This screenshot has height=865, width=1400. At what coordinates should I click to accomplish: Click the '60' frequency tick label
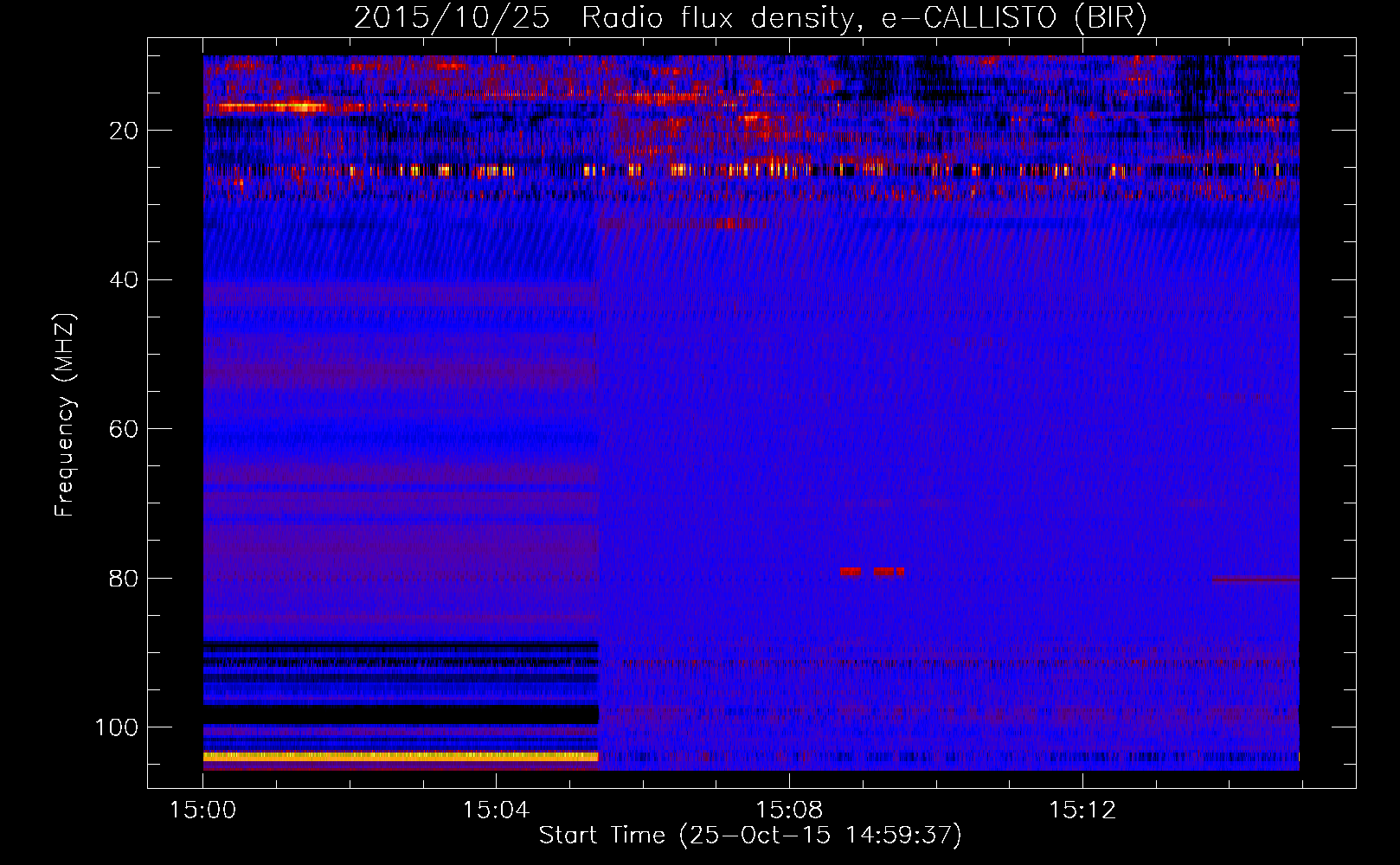[x=125, y=429]
